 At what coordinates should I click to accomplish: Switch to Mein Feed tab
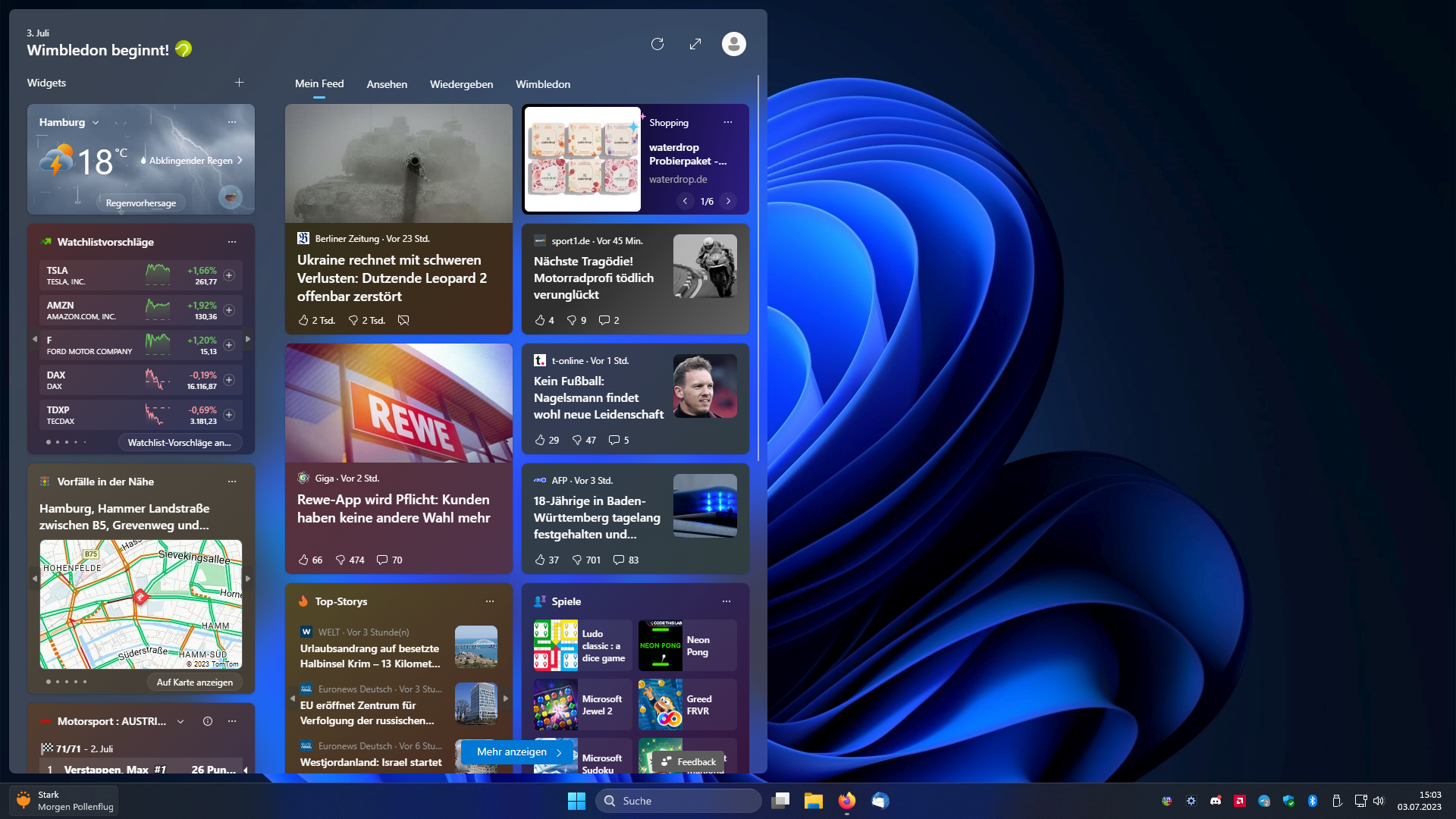click(319, 84)
